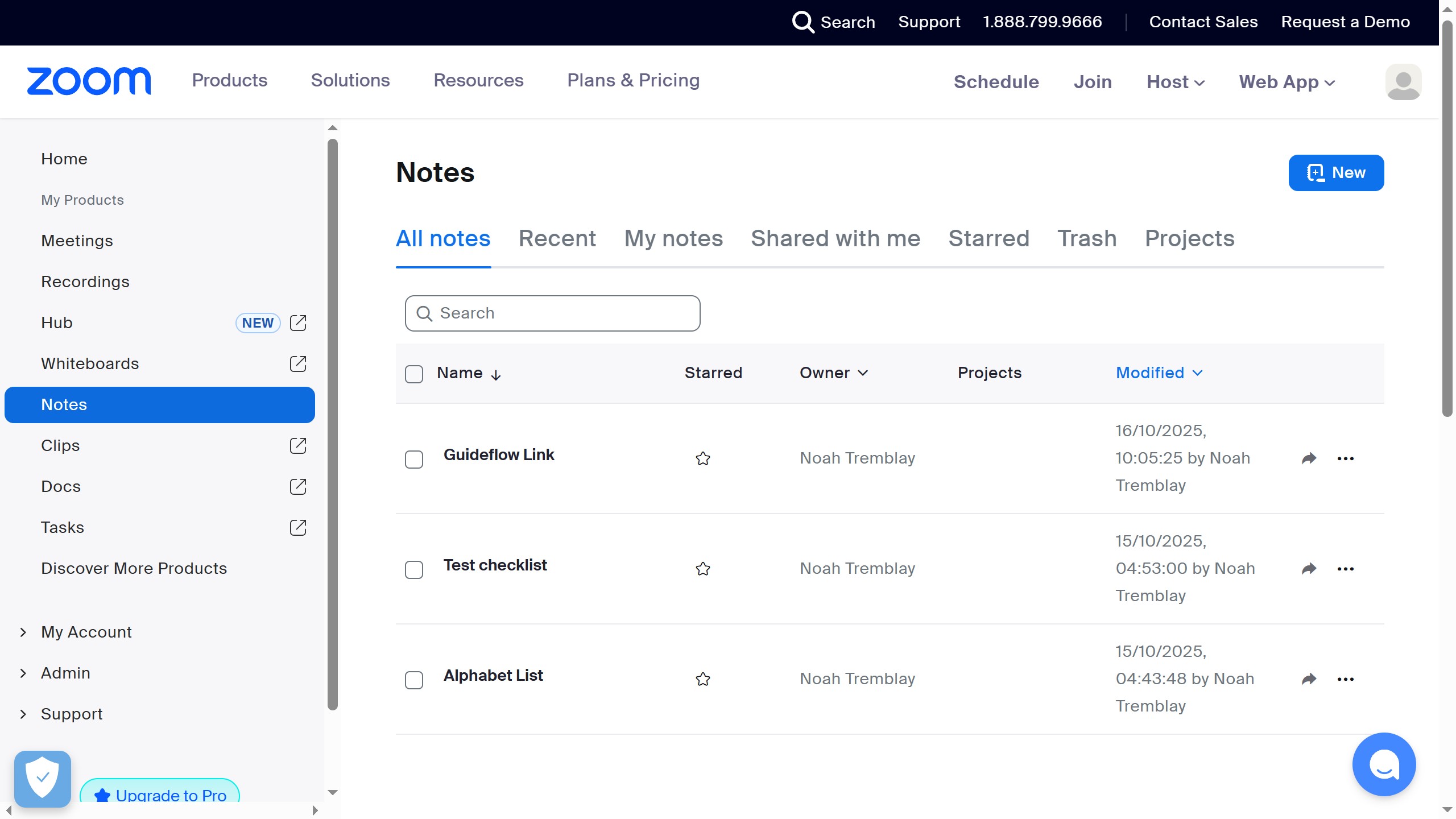Go to Home in sidebar
Viewport: 1456px width, 819px height.
tap(64, 159)
